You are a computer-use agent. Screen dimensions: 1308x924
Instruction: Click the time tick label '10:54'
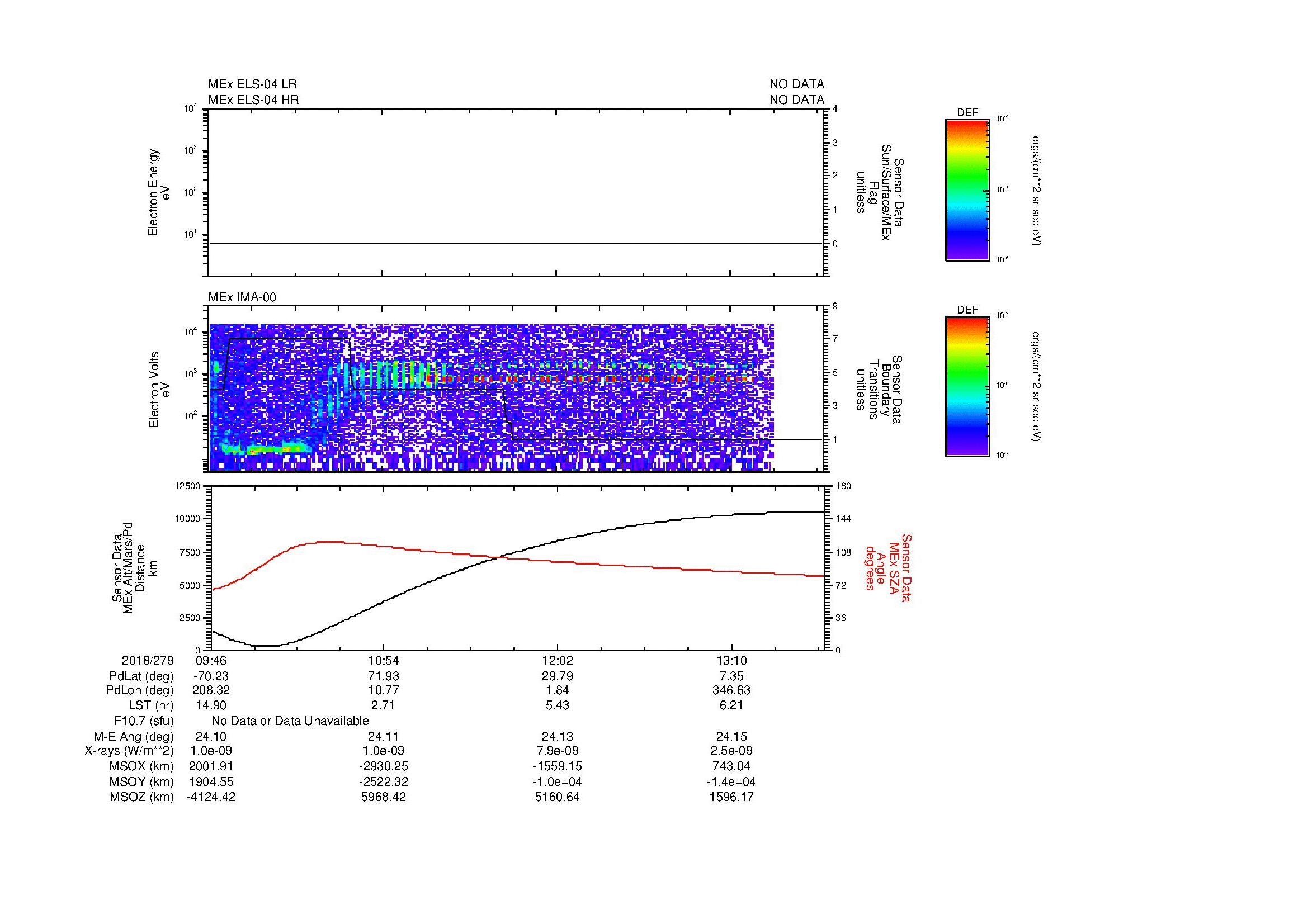384,660
